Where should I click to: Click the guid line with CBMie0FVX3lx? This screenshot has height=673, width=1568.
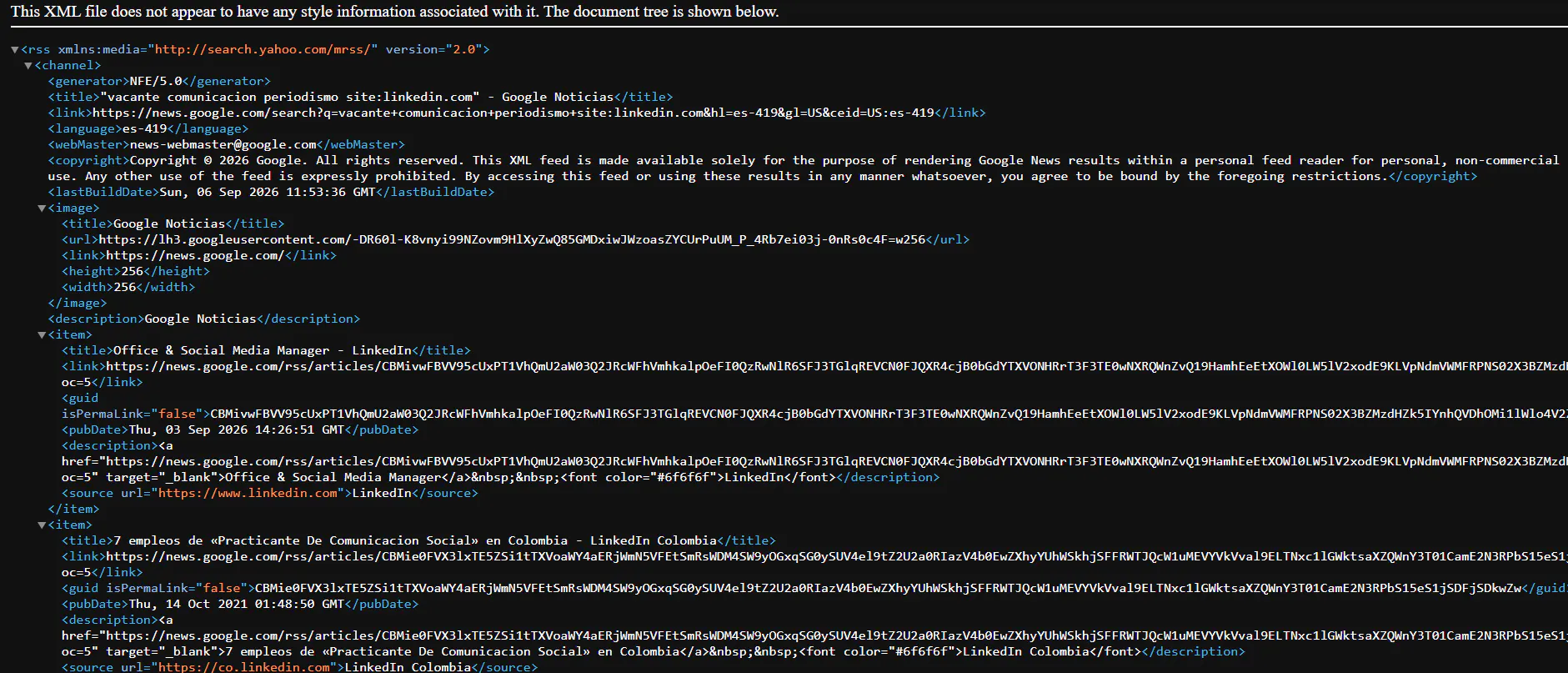pyautogui.click(x=814, y=589)
